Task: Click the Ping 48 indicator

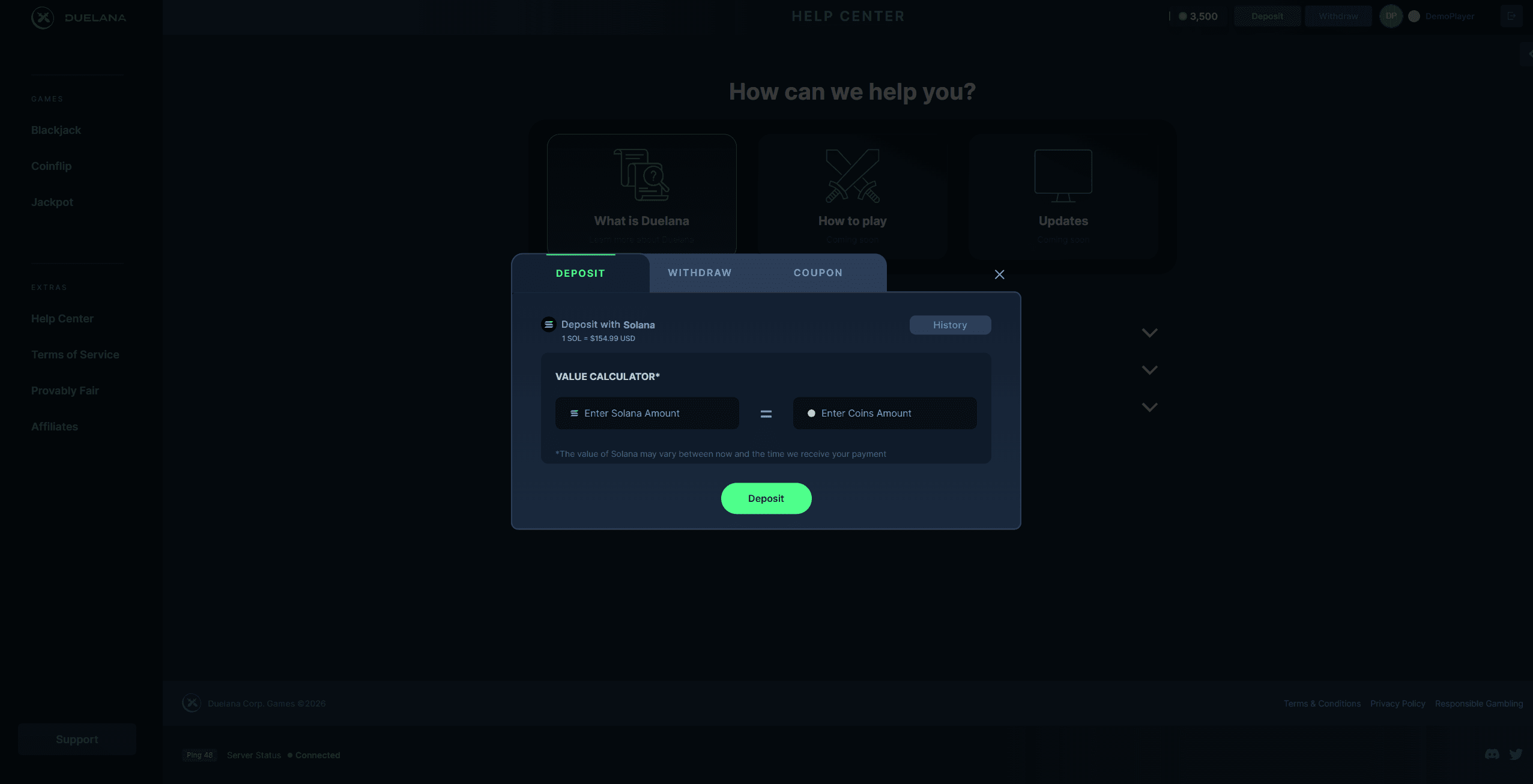Action: 199,755
